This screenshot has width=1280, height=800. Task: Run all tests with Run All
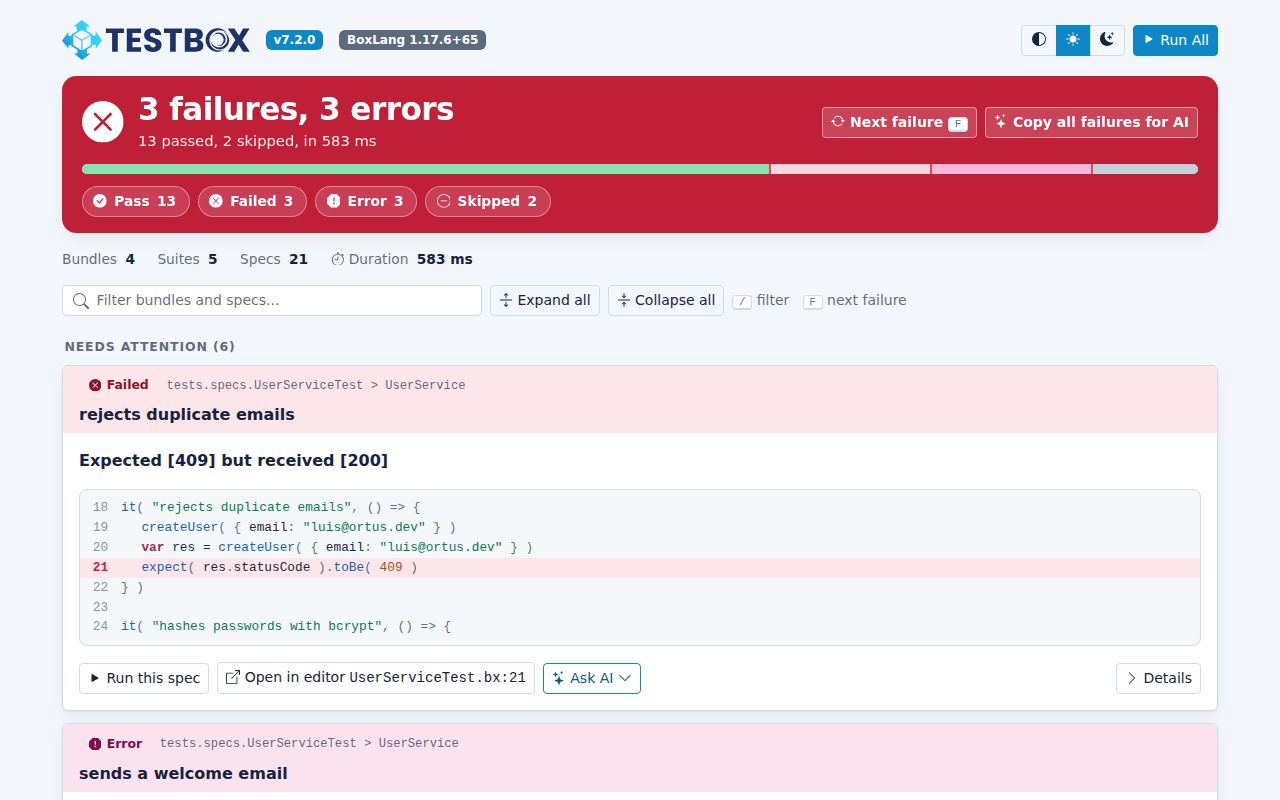click(1175, 40)
